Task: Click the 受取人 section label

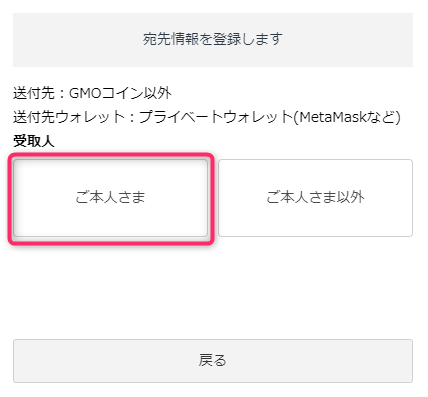Action: (x=34, y=141)
